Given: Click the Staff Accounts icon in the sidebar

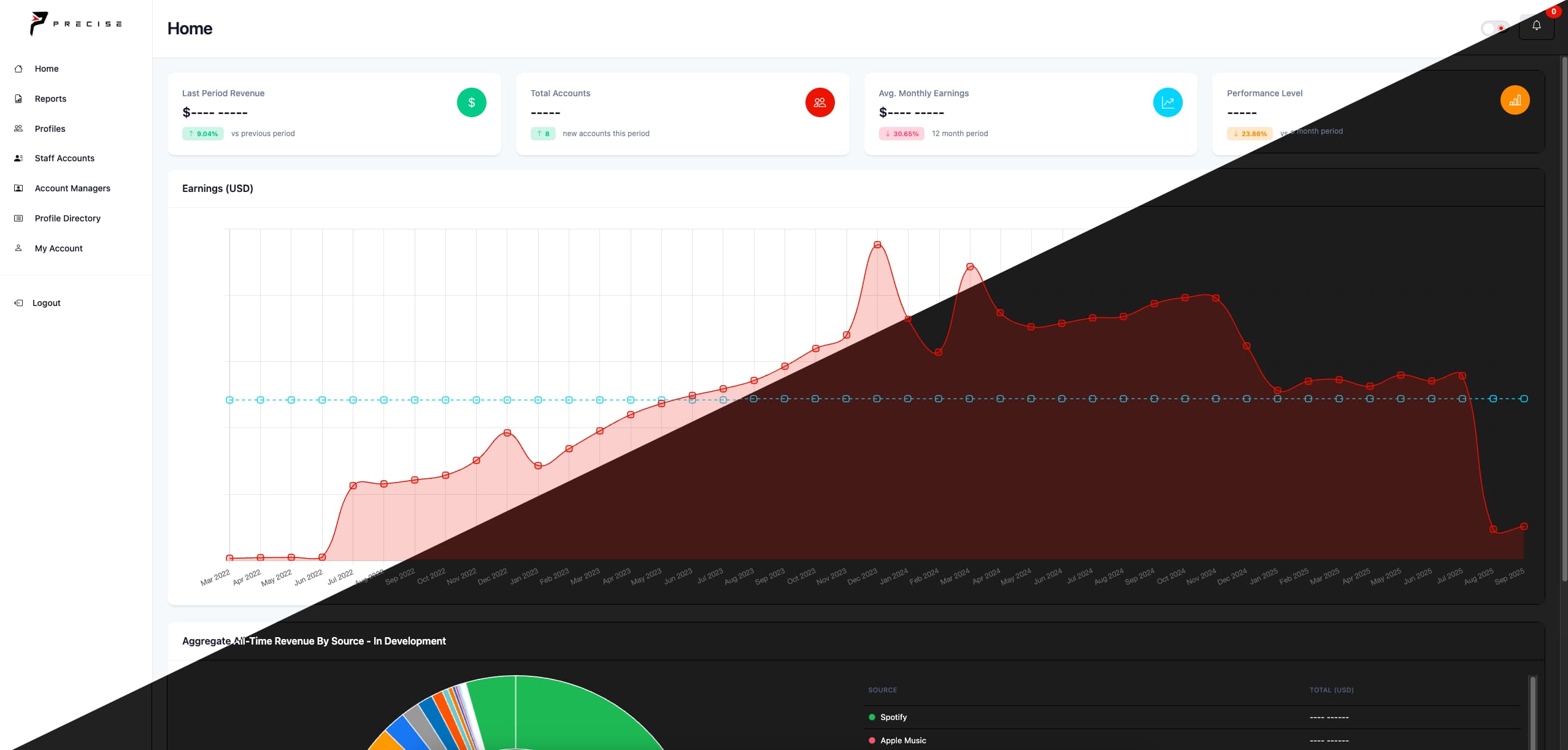Looking at the screenshot, I should click(x=18, y=158).
